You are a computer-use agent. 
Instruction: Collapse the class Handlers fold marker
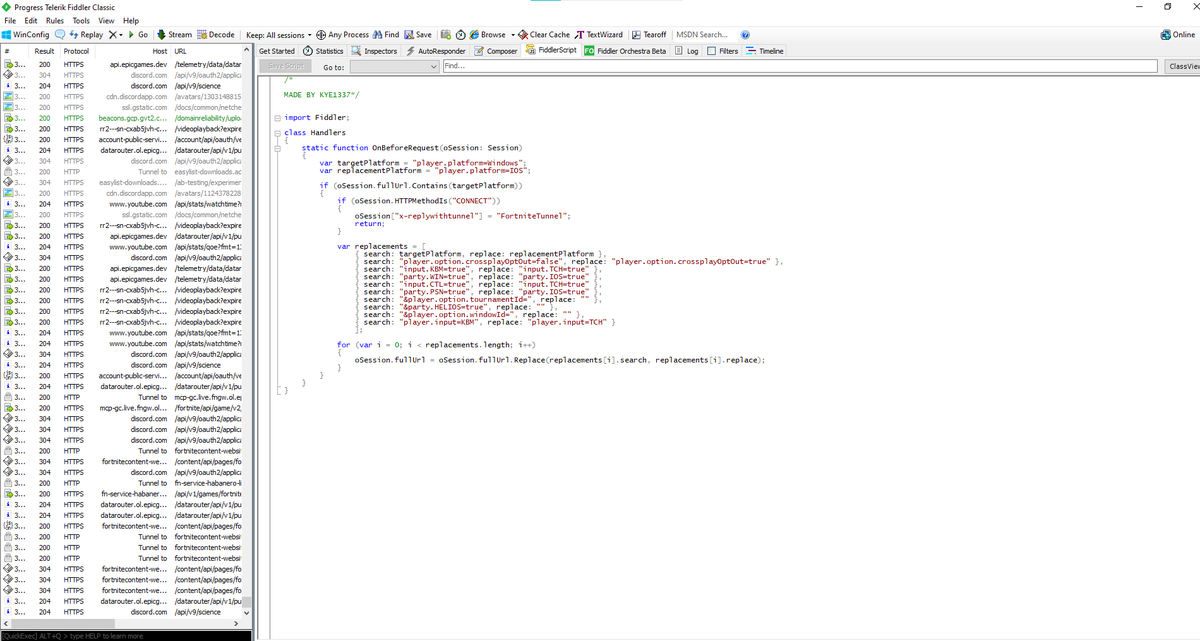(277, 132)
